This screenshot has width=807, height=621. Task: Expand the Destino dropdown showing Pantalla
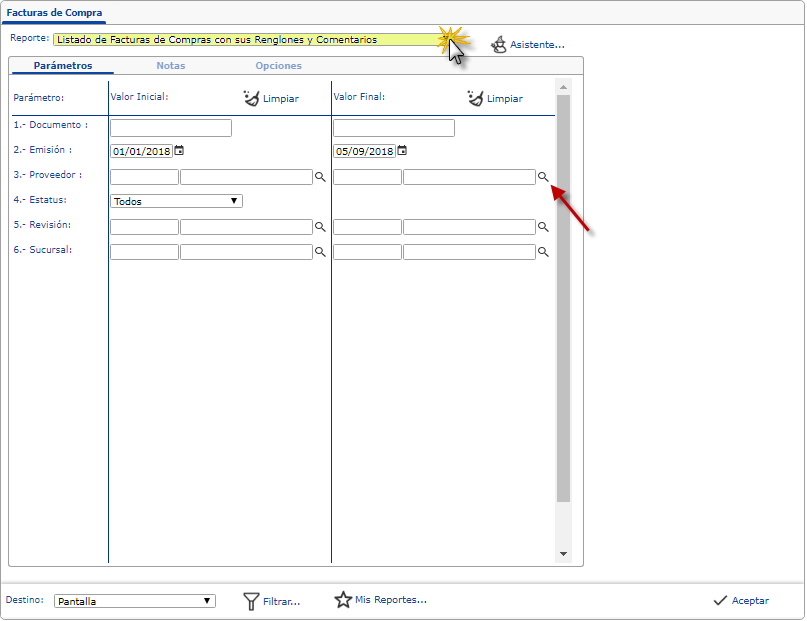(x=207, y=601)
